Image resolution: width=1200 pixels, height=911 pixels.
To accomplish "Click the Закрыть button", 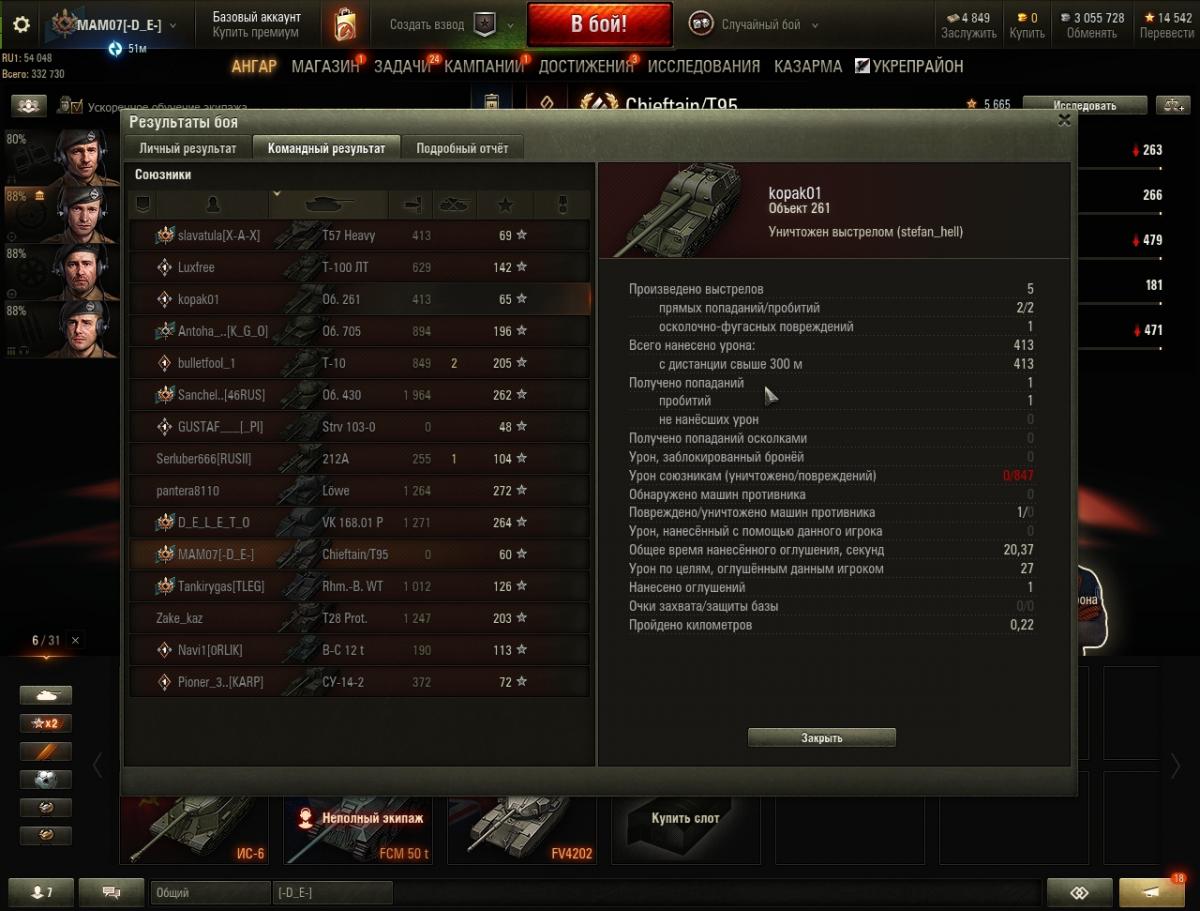I will (x=822, y=738).
